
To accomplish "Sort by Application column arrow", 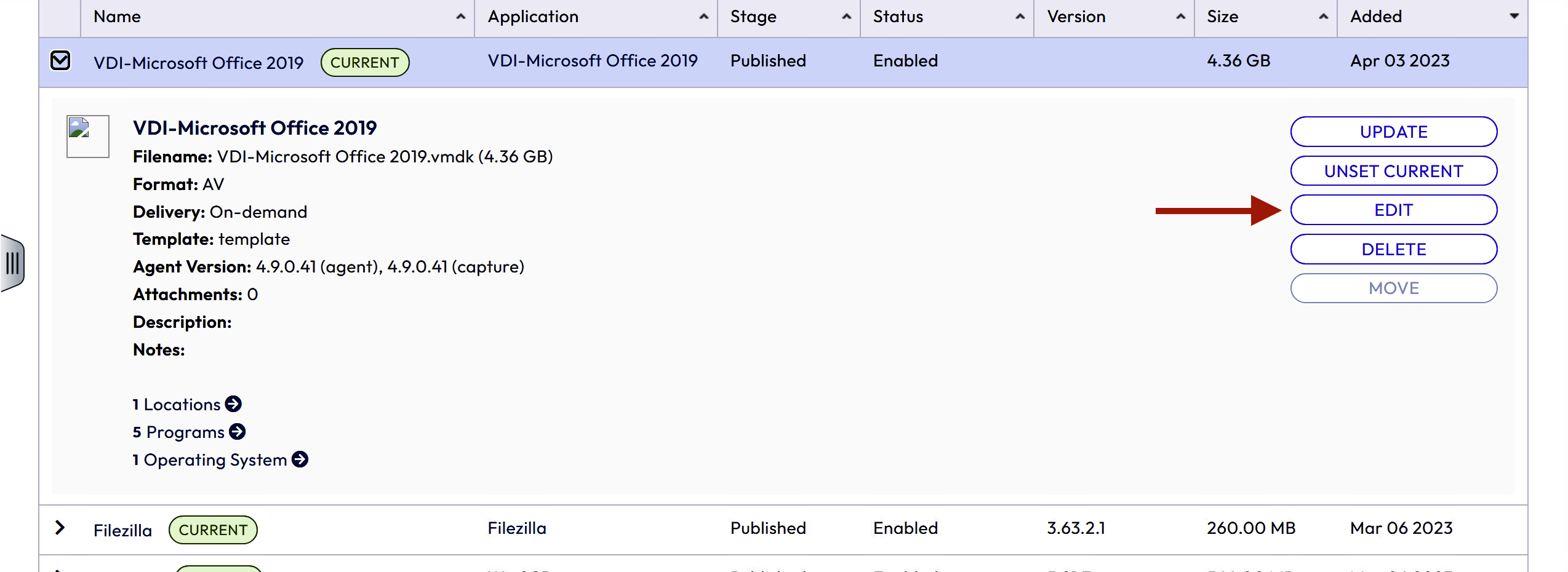I will pos(703,17).
